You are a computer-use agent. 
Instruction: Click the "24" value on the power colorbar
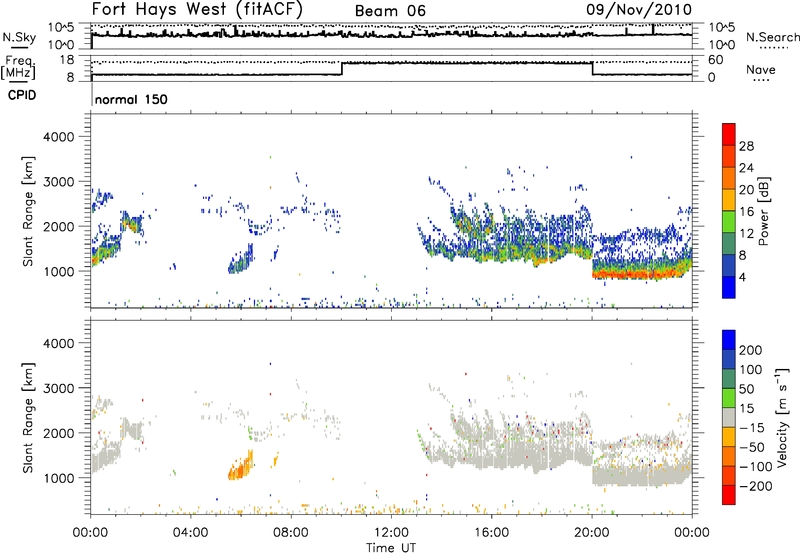(x=746, y=168)
